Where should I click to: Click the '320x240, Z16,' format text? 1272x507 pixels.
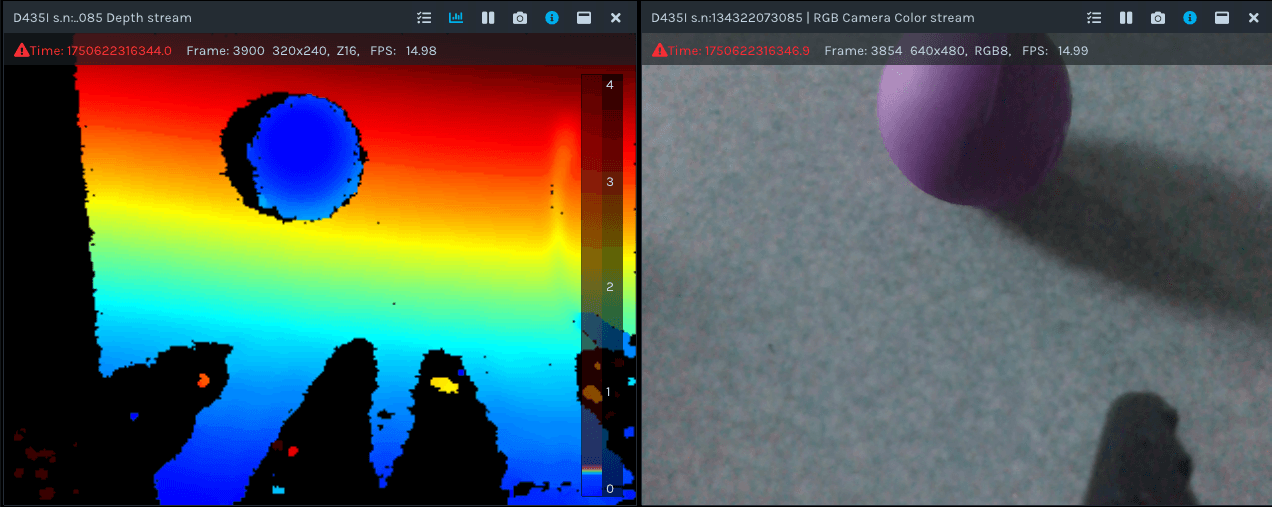[x=316, y=51]
